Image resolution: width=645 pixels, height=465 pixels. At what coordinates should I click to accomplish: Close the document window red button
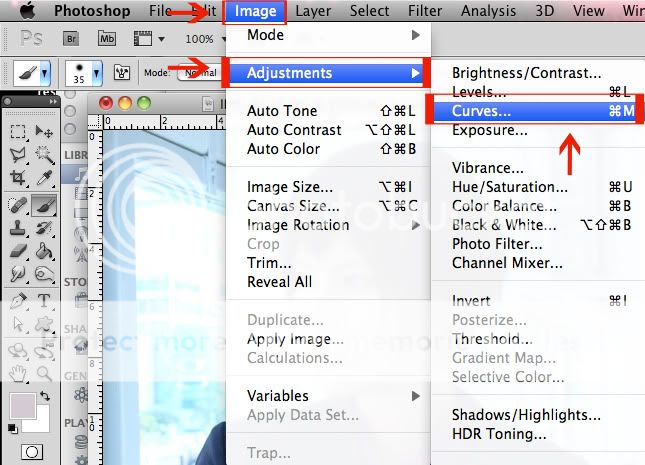pyautogui.click(x=106, y=102)
